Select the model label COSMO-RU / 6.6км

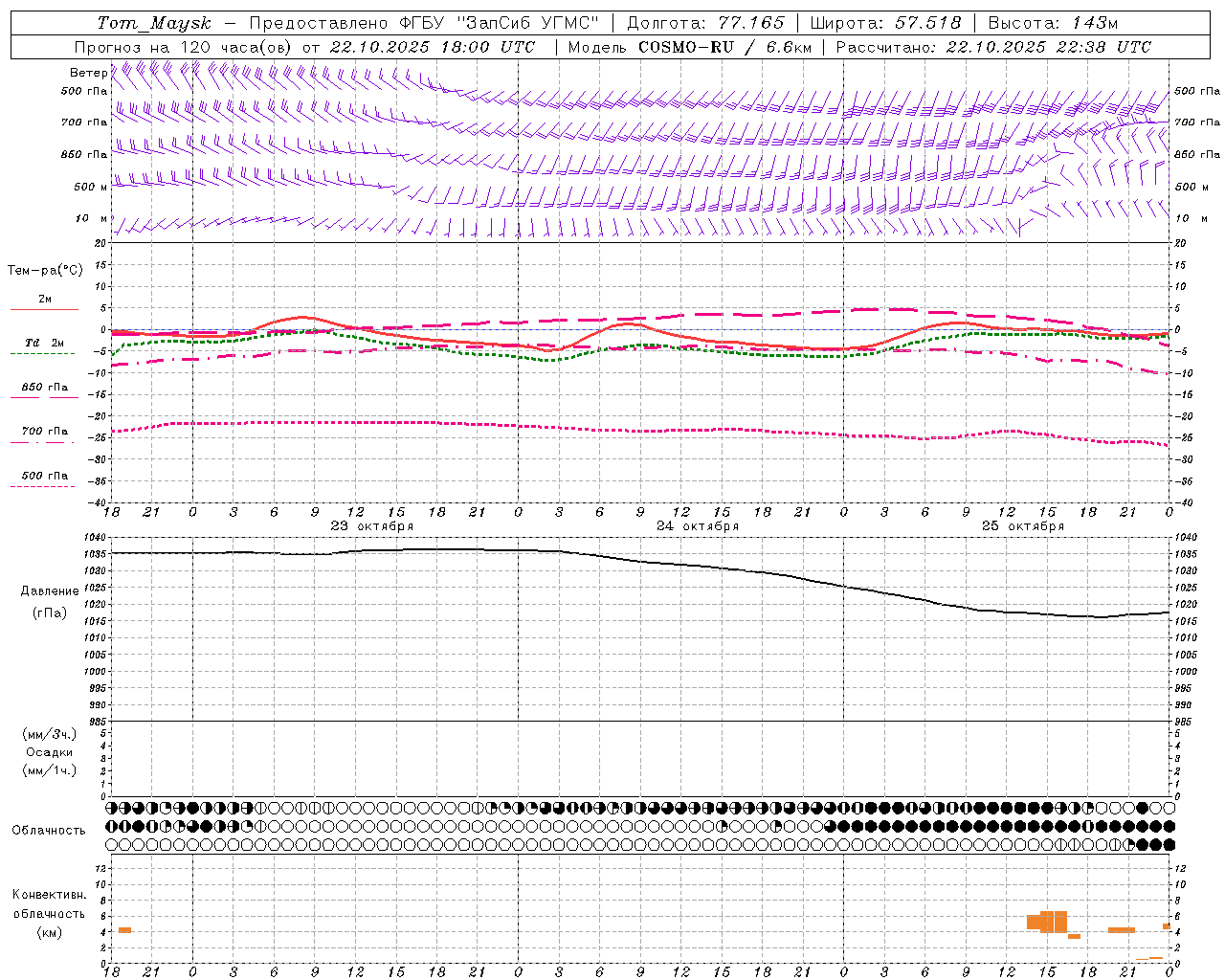coord(724,47)
